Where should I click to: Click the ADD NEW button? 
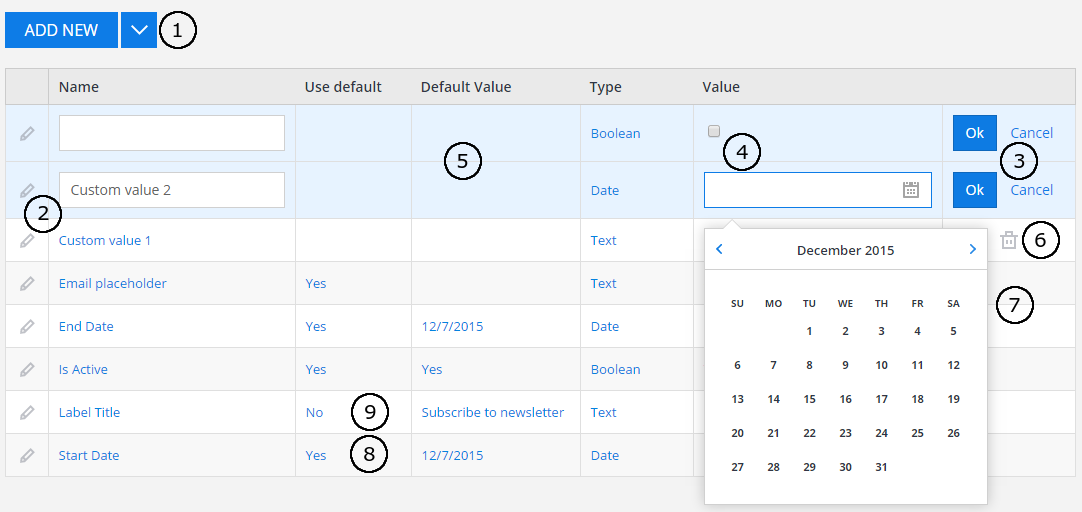(61, 30)
